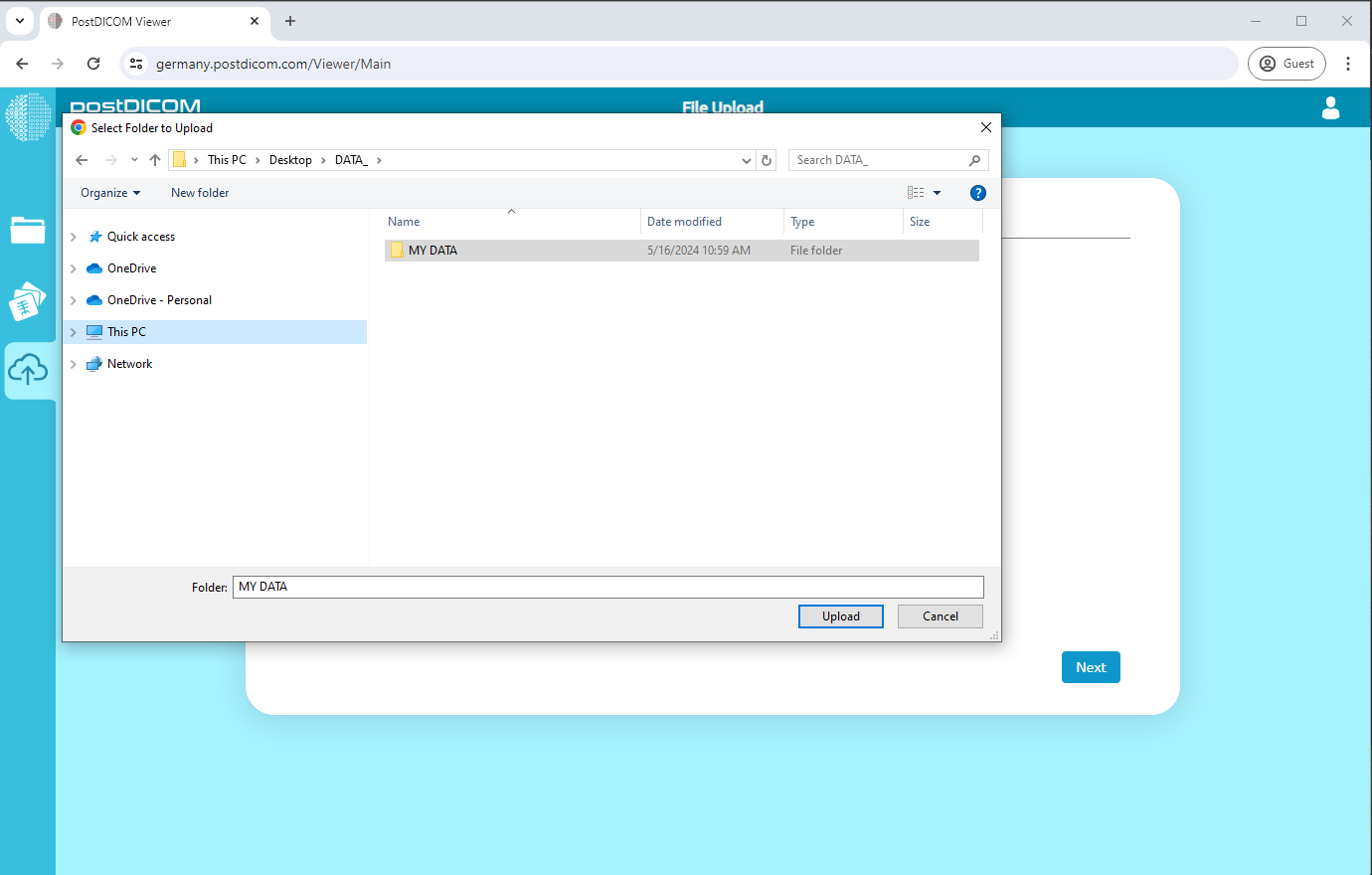The height and width of the screenshot is (875, 1372).
Task: Click the dialog back navigation arrow
Action: 82,160
